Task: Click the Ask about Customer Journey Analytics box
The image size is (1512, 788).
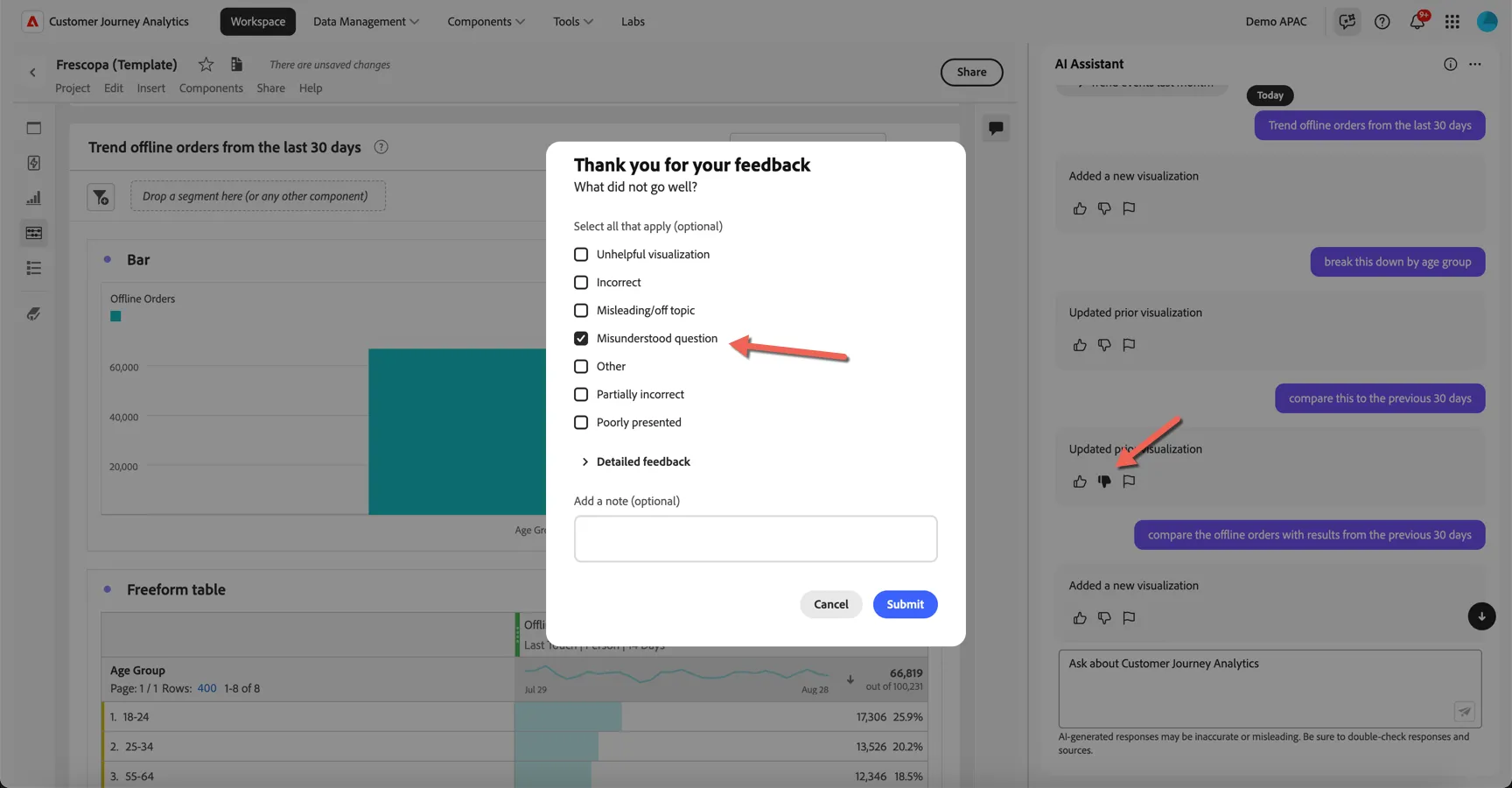Action: 1270,688
